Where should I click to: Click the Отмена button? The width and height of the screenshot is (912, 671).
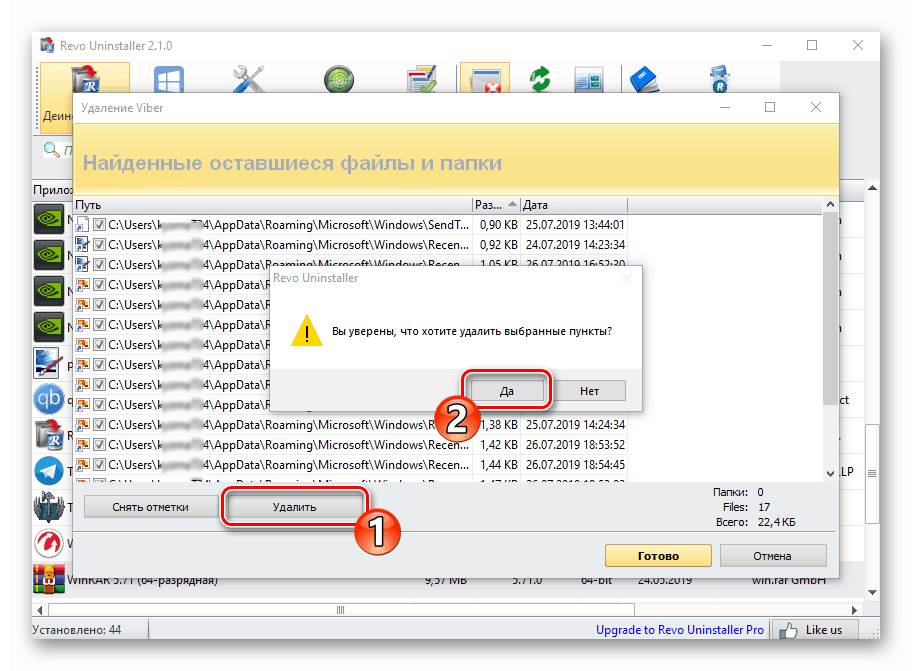tap(772, 556)
